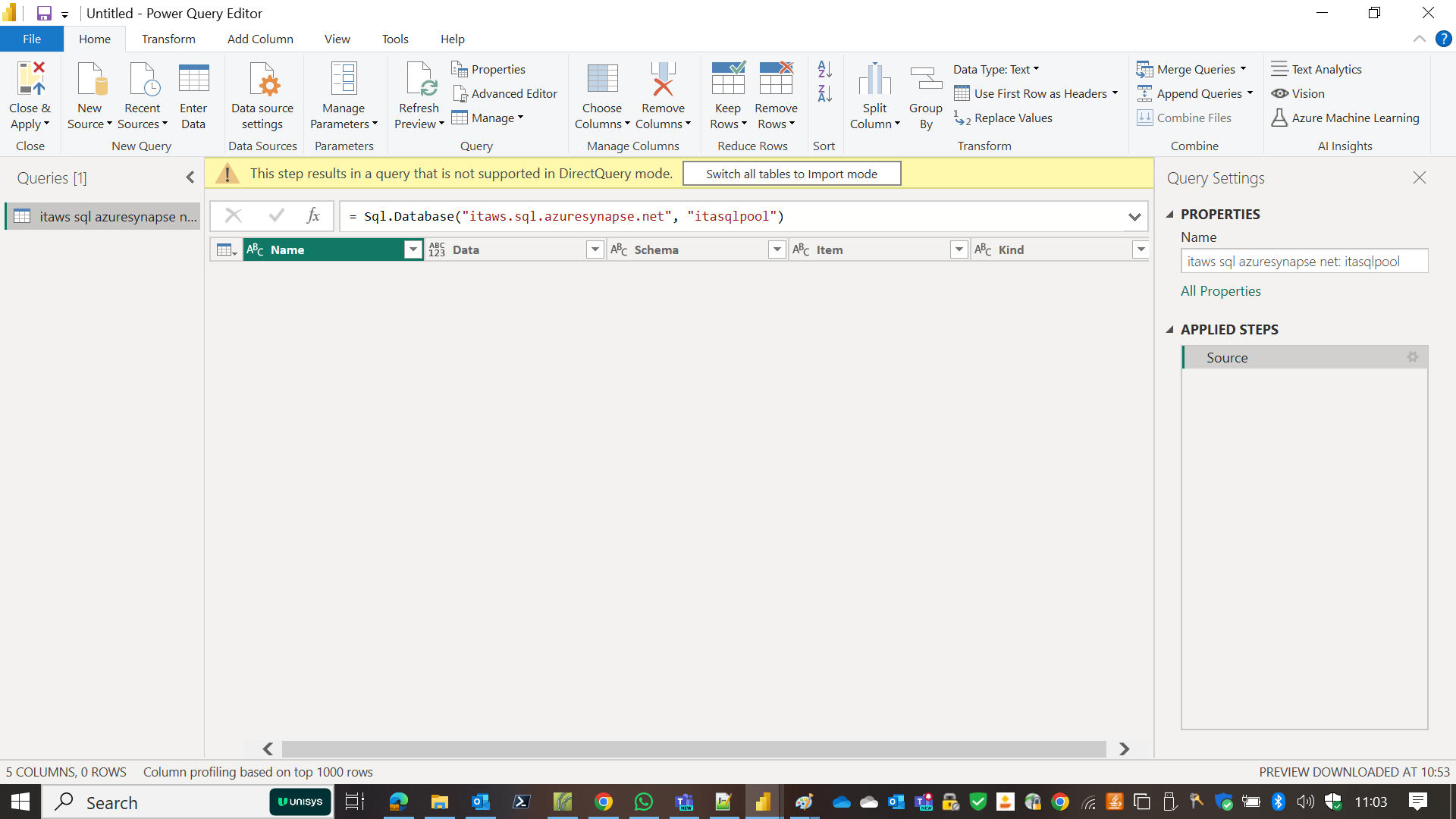Confirm formula with checkmark icon
This screenshot has width=1456, height=819.
[276, 216]
